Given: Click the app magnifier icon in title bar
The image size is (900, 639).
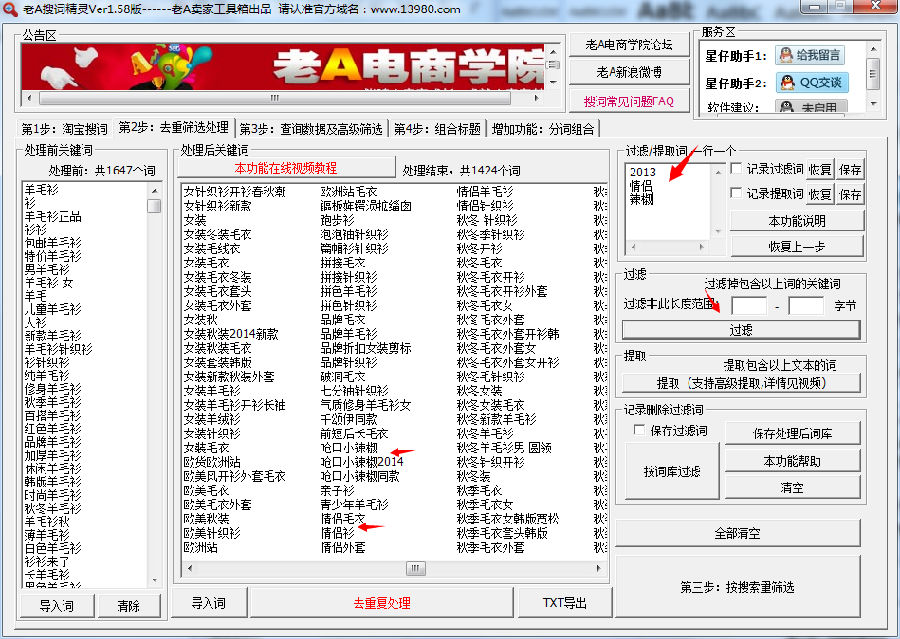Looking at the screenshot, I should tap(9, 9).
